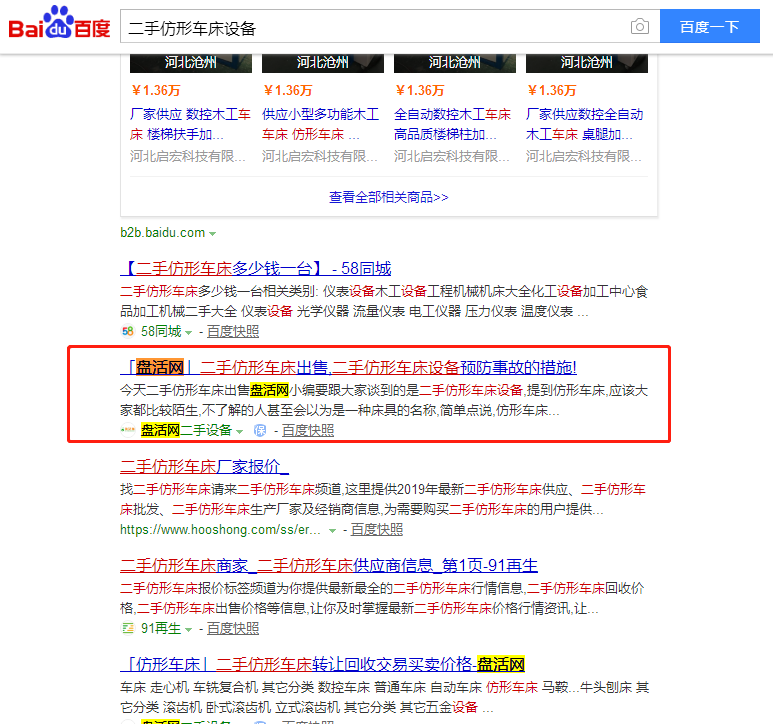Click seller name under 供应小型多功能木工车床

click(320, 157)
